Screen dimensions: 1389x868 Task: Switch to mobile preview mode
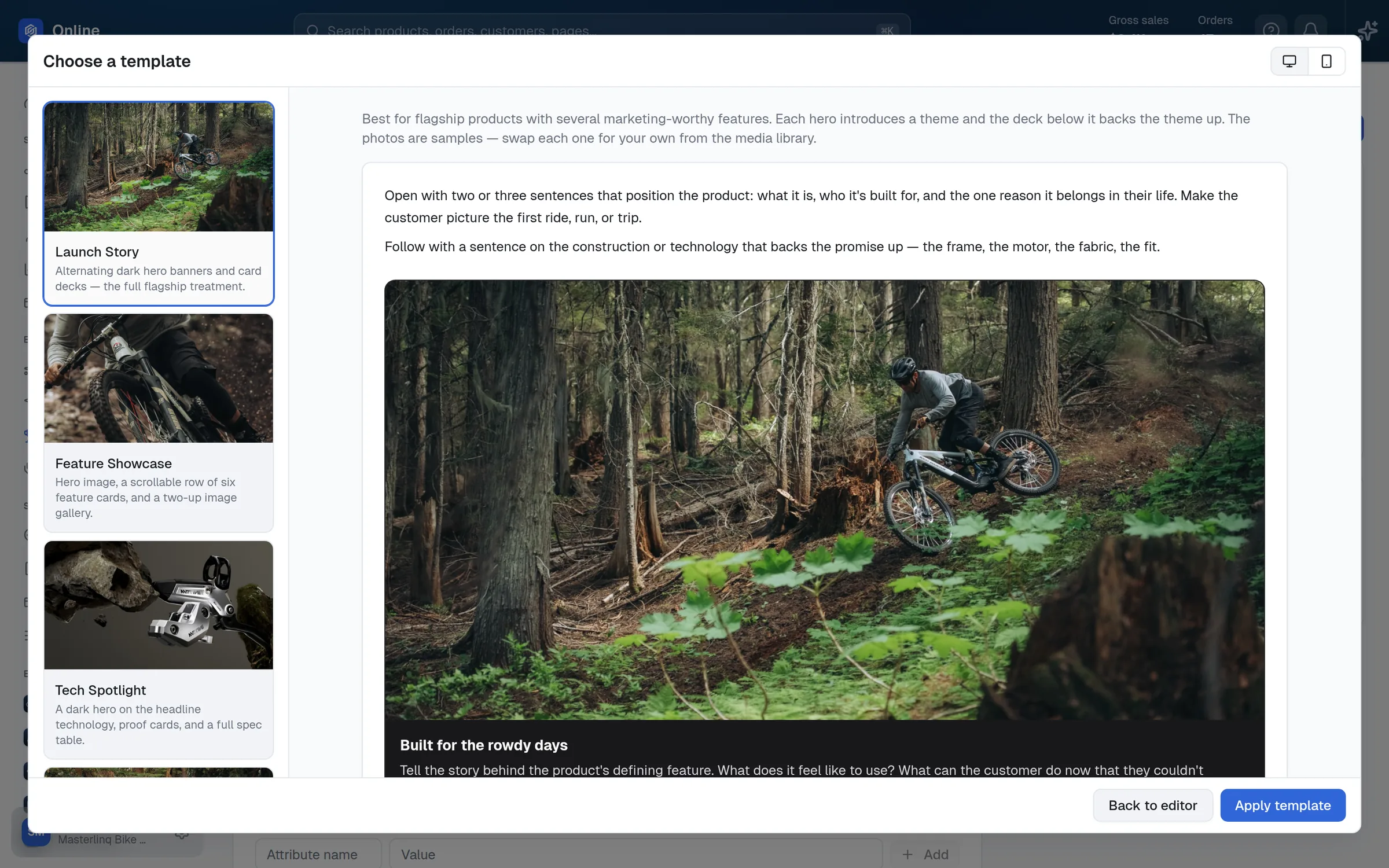coord(1326,61)
